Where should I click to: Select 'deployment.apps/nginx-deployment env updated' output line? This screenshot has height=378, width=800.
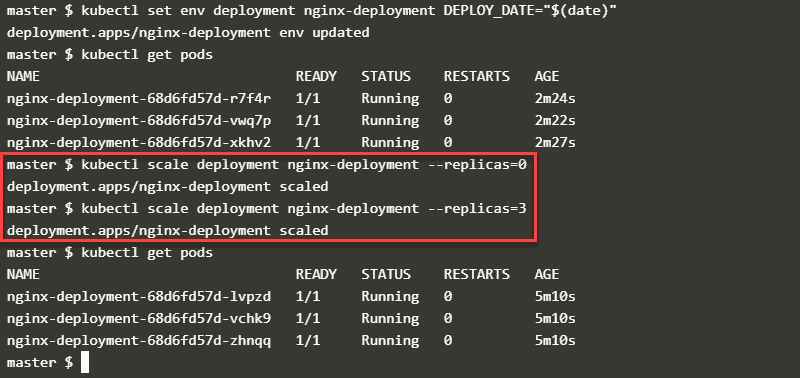tap(188, 33)
